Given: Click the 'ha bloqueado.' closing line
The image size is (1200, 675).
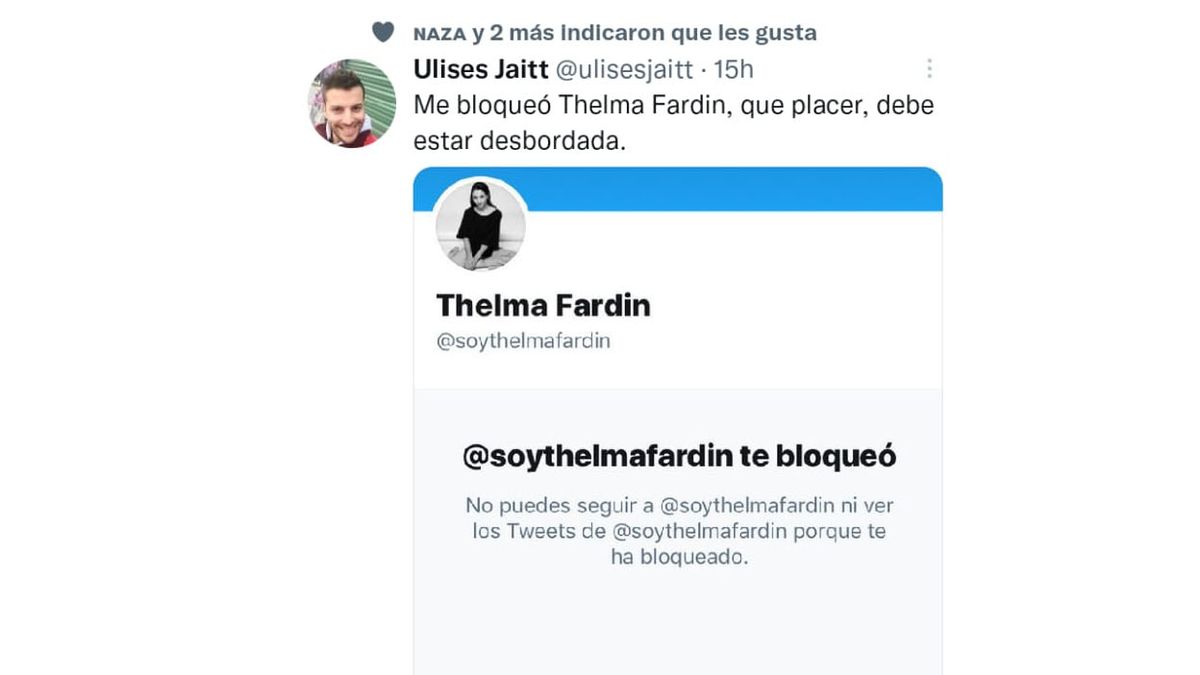Looking at the screenshot, I should [x=679, y=558].
